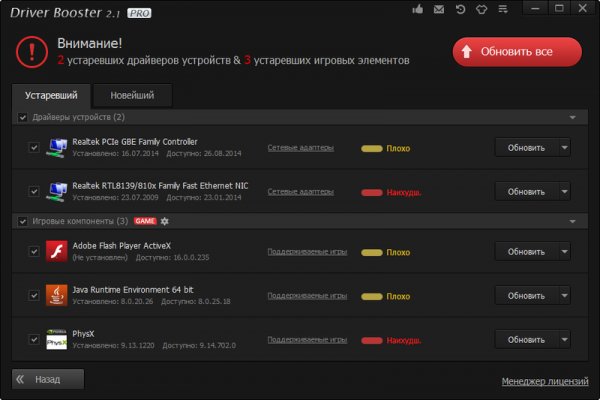Screen dimensions: 600x400
Task: Uncheck Java Runtime Environment 64 bit
Action: (x=34, y=296)
